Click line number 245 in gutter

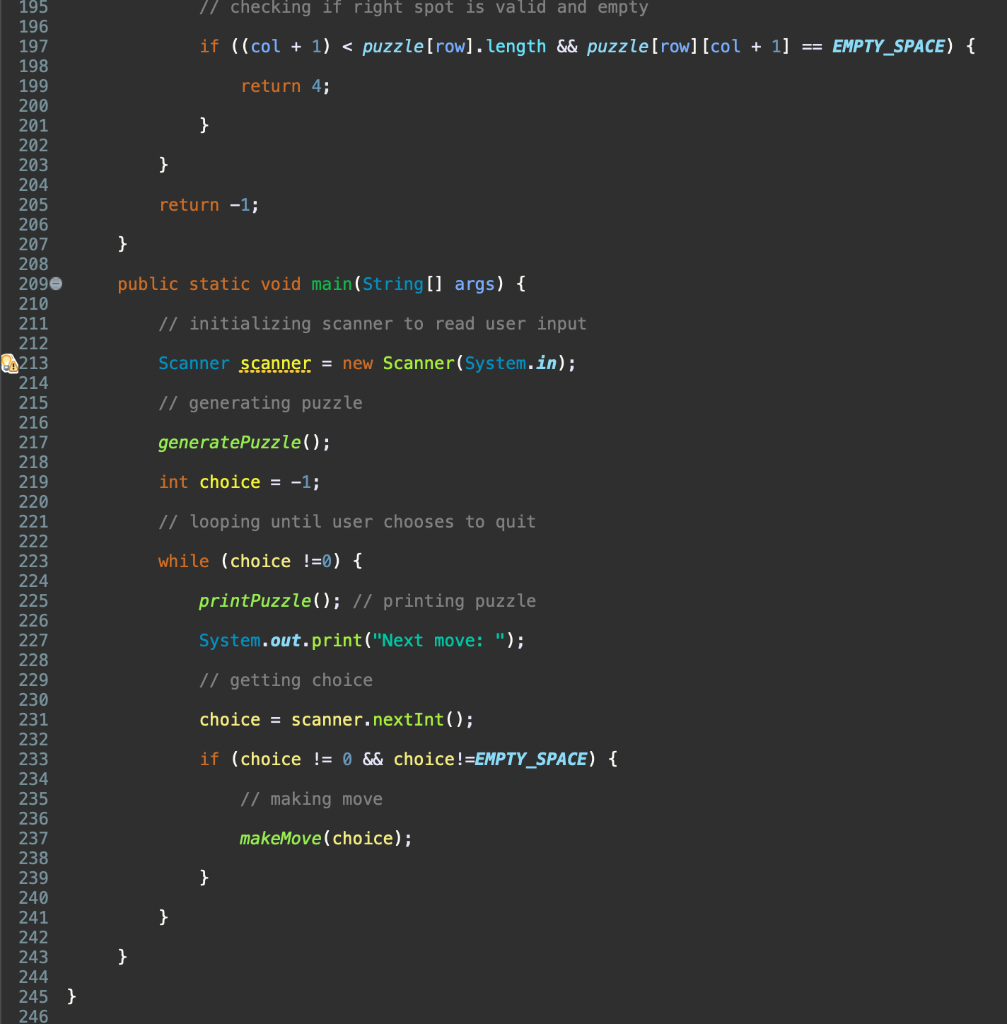click(x=33, y=997)
